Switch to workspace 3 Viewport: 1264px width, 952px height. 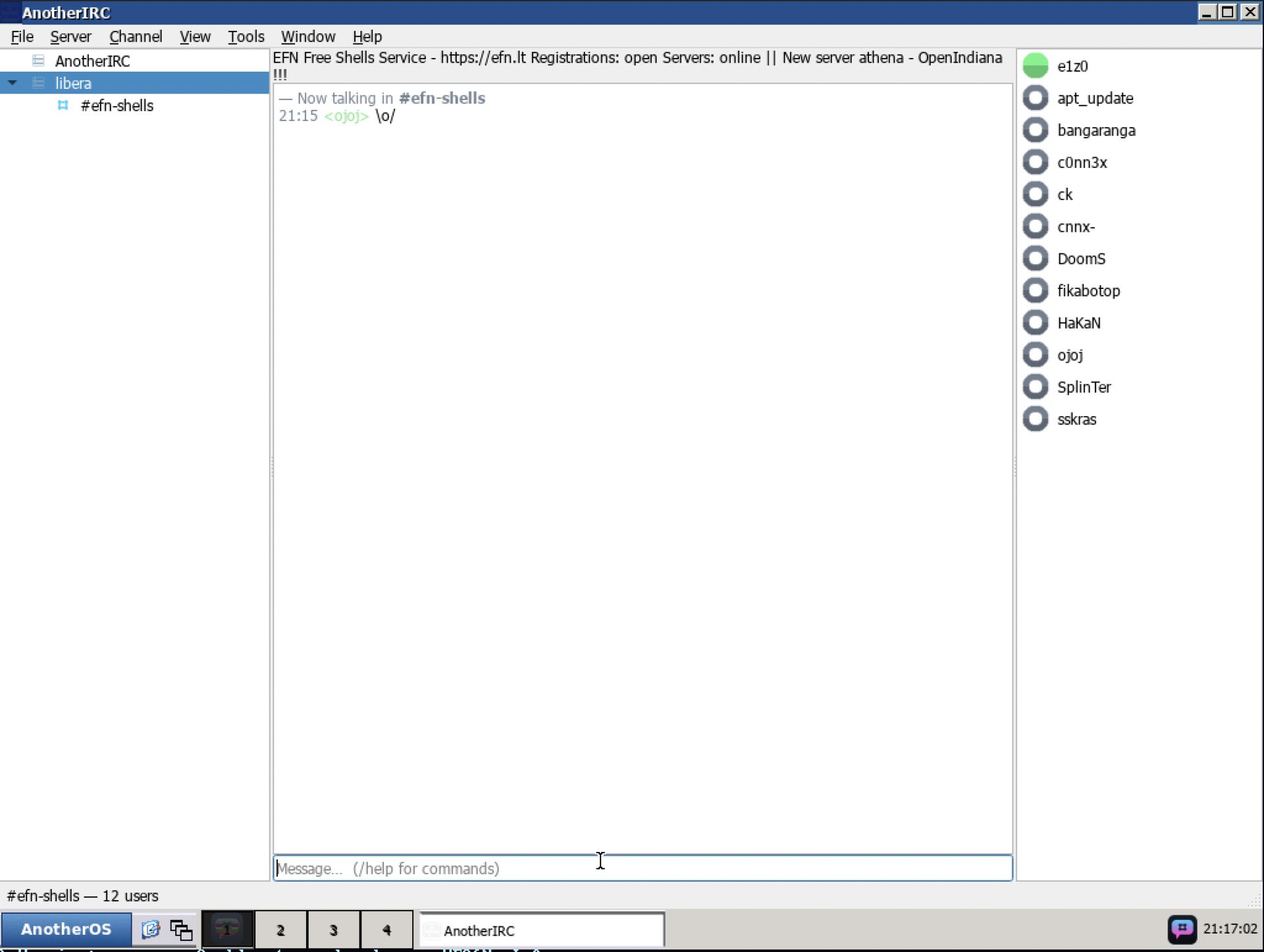pyautogui.click(x=334, y=930)
